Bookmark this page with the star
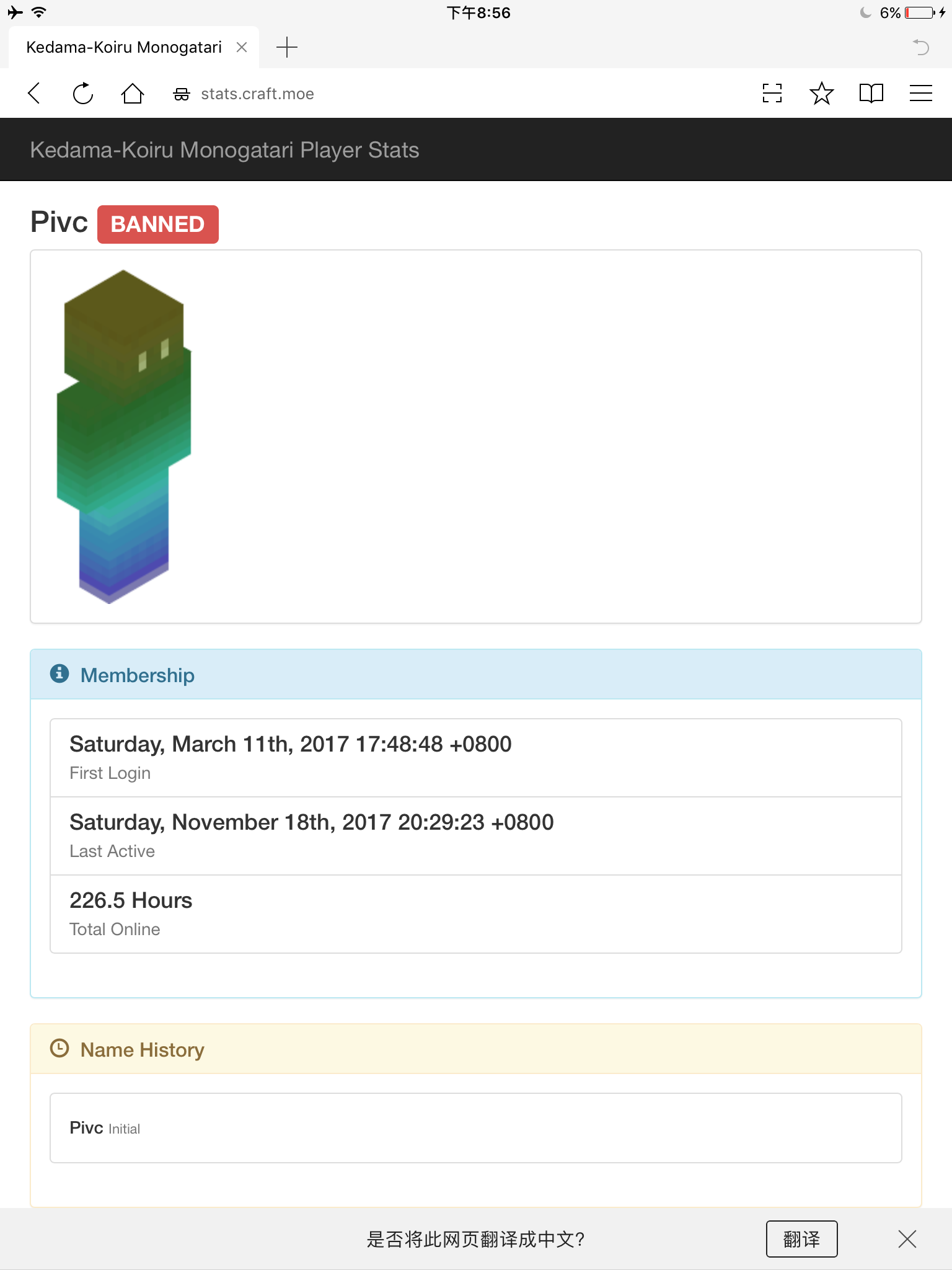The width and height of the screenshot is (952, 1270). [x=821, y=94]
